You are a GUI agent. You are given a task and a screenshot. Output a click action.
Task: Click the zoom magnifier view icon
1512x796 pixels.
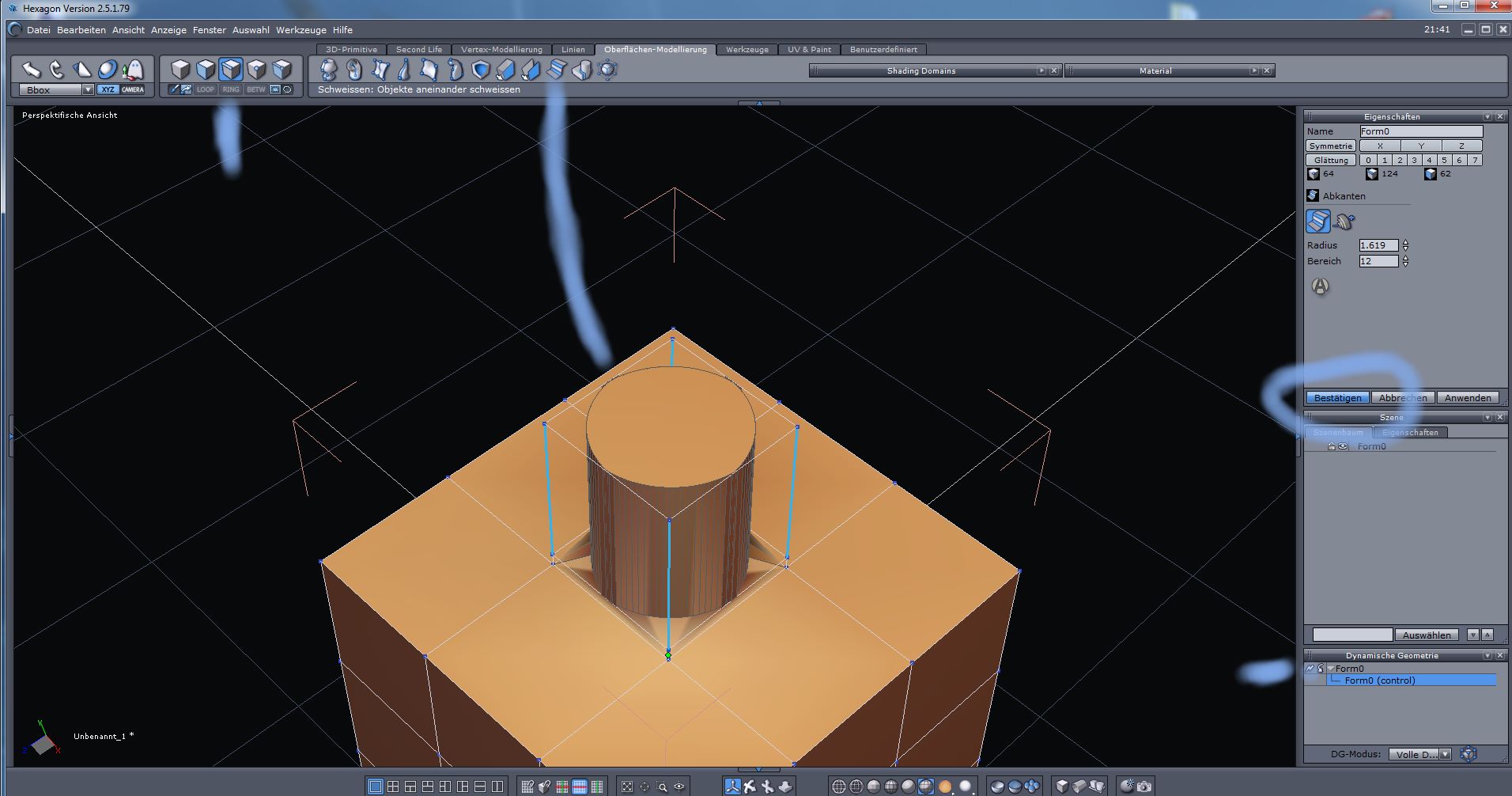click(x=662, y=787)
